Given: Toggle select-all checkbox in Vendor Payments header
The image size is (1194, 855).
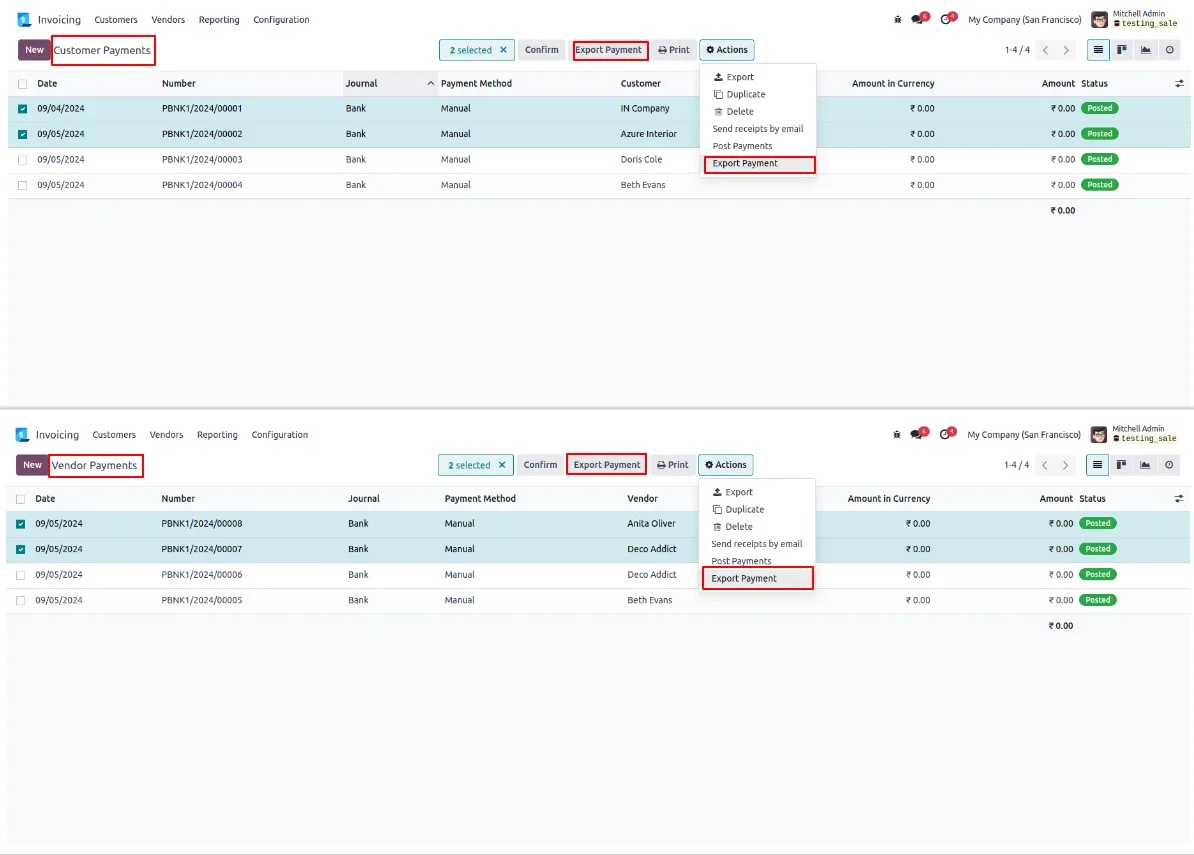Looking at the screenshot, I should [x=21, y=499].
